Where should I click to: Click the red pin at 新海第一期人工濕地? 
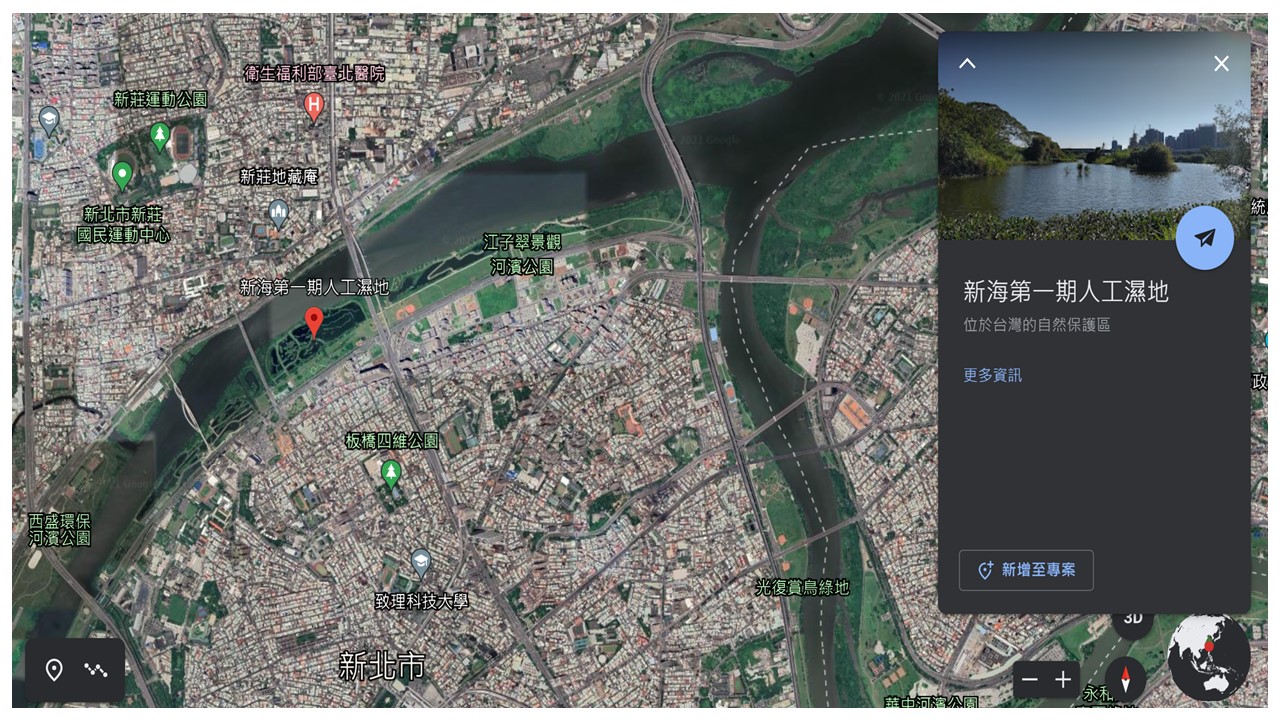pyautogui.click(x=314, y=323)
